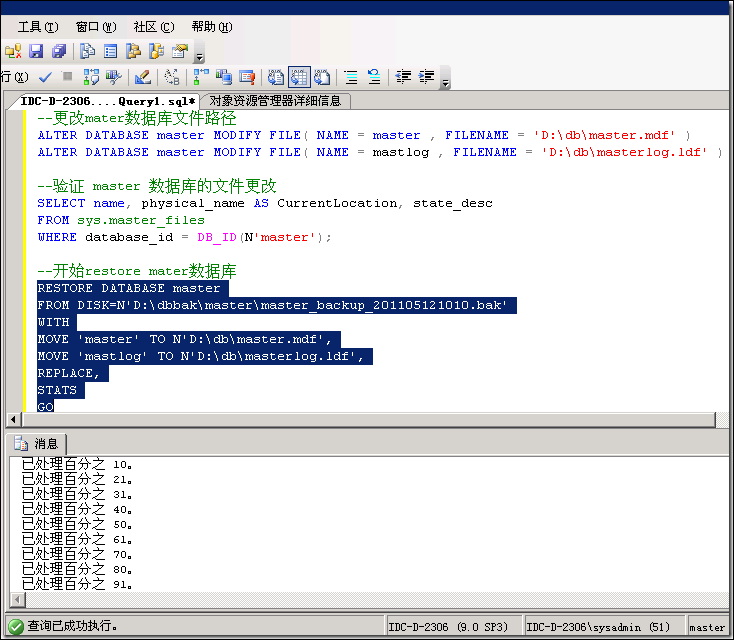Switch output to Results to File

322,77
